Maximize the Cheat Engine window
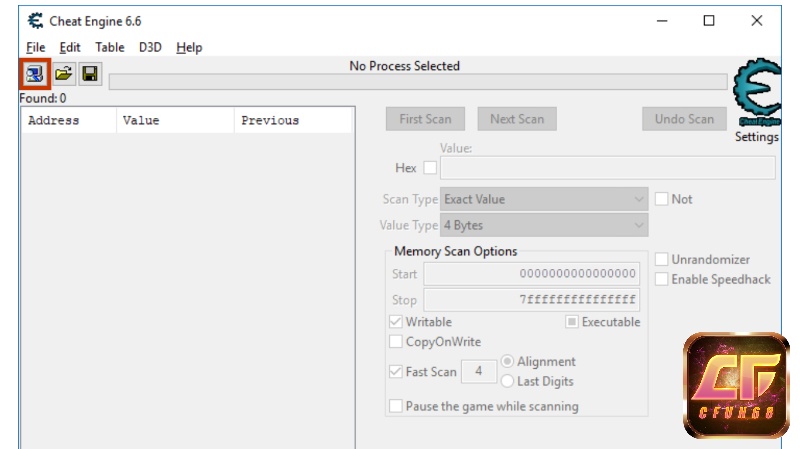The height and width of the screenshot is (449, 800). point(709,21)
